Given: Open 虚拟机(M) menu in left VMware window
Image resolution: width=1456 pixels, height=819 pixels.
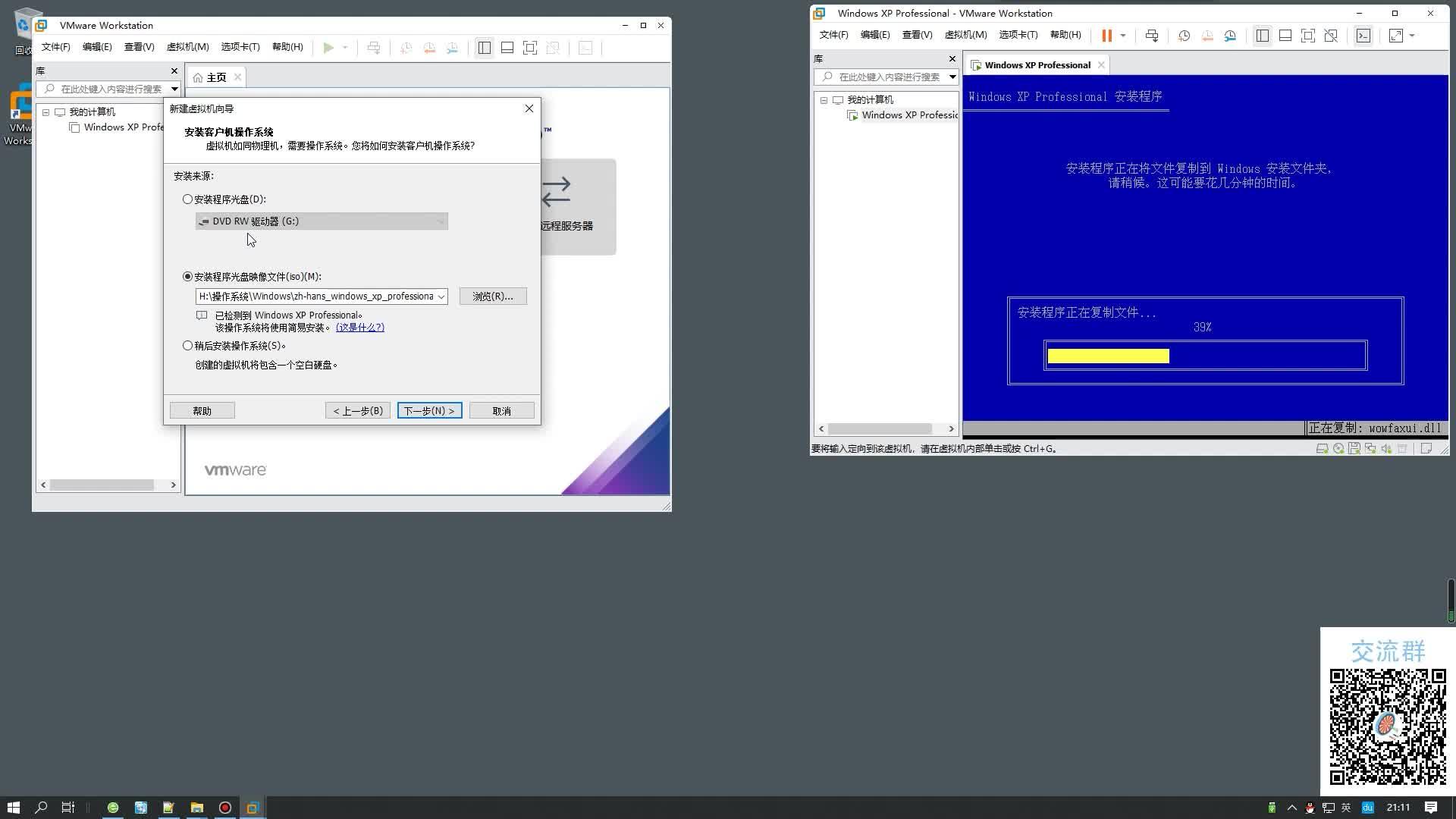Looking at the screenshot, I should (187, 47).
